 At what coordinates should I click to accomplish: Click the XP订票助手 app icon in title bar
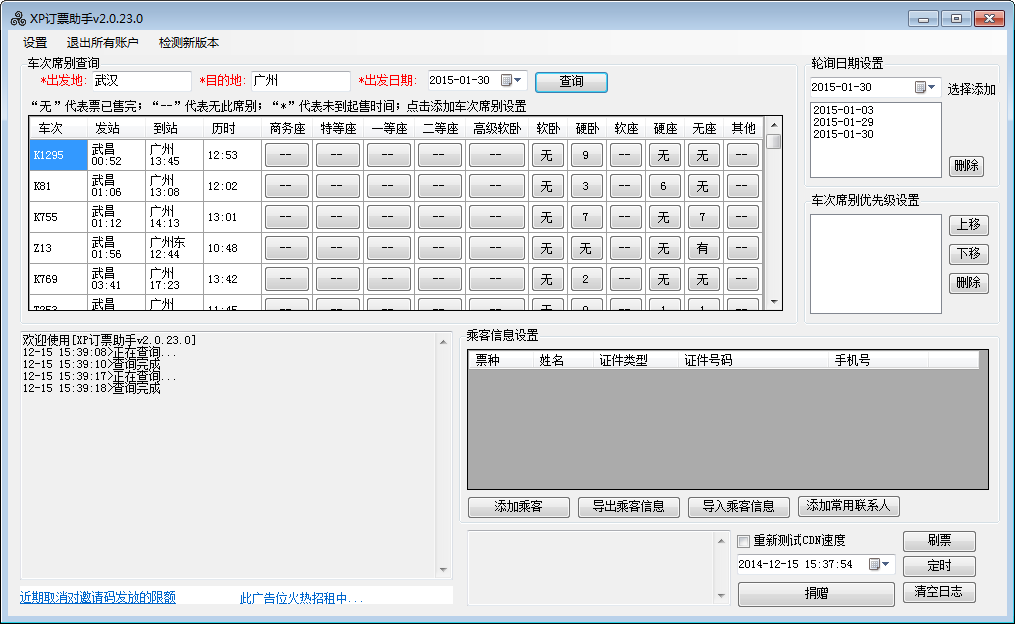click(17, 18)
